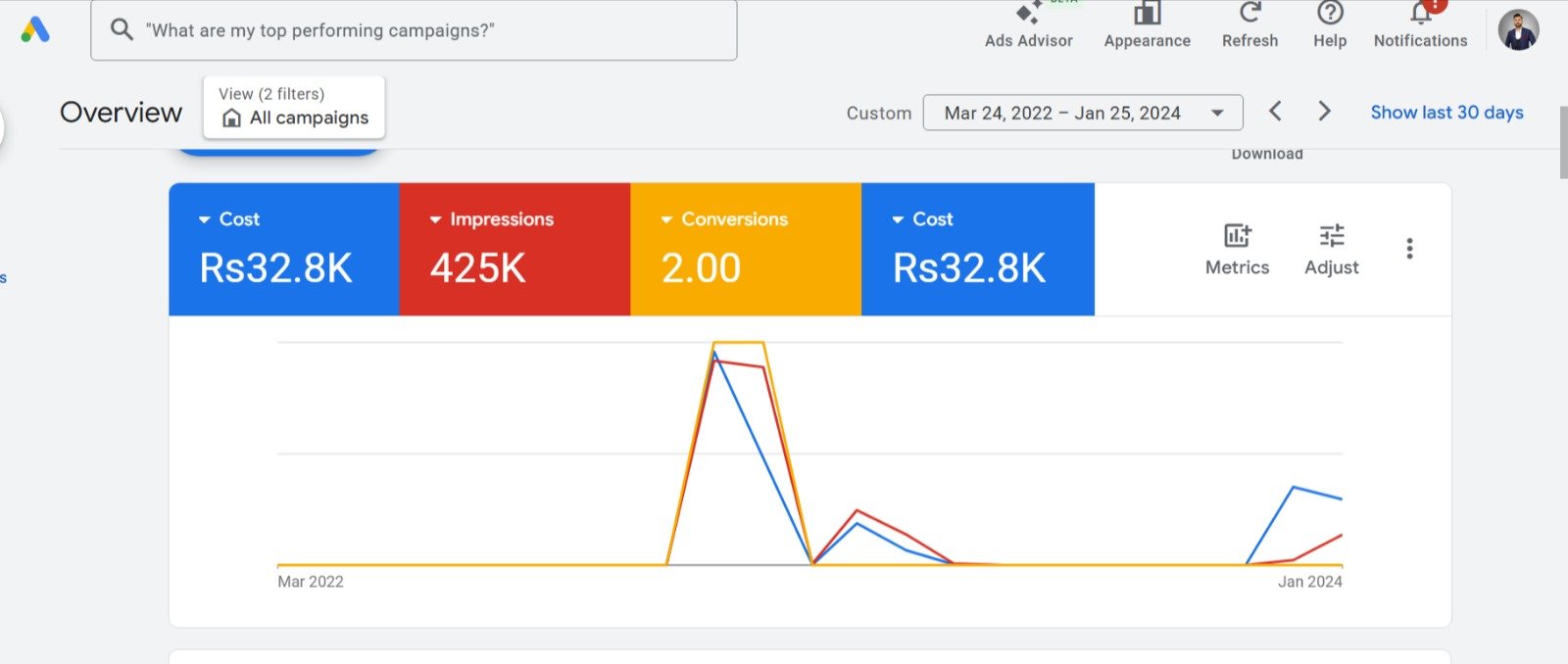Open the Metrics chart options
This screenshot has height=664, width=1568.
pyautogui.click(x=1237, y=249)
